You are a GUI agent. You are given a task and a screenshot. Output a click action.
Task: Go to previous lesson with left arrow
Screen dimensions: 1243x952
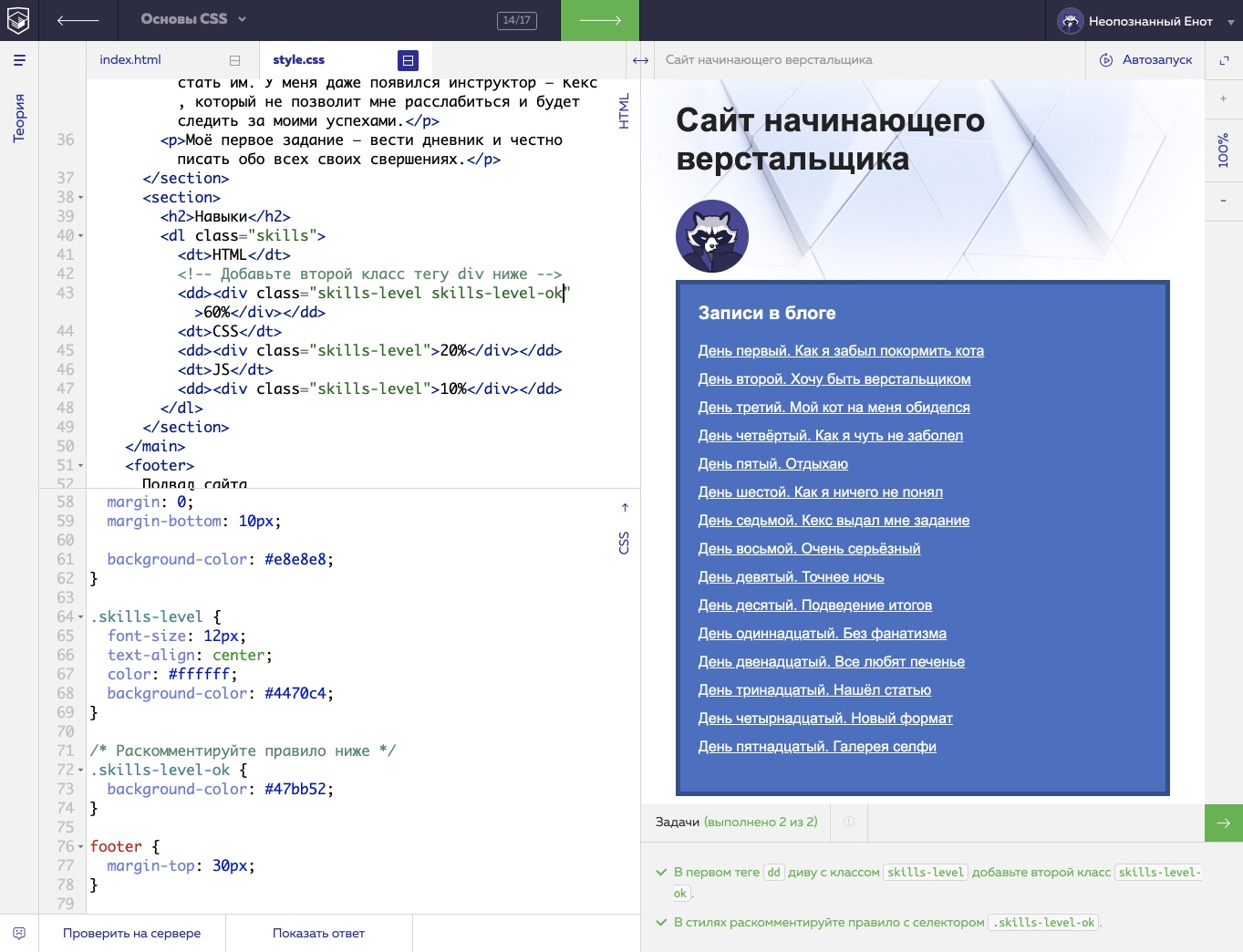[x=78, y=20]
